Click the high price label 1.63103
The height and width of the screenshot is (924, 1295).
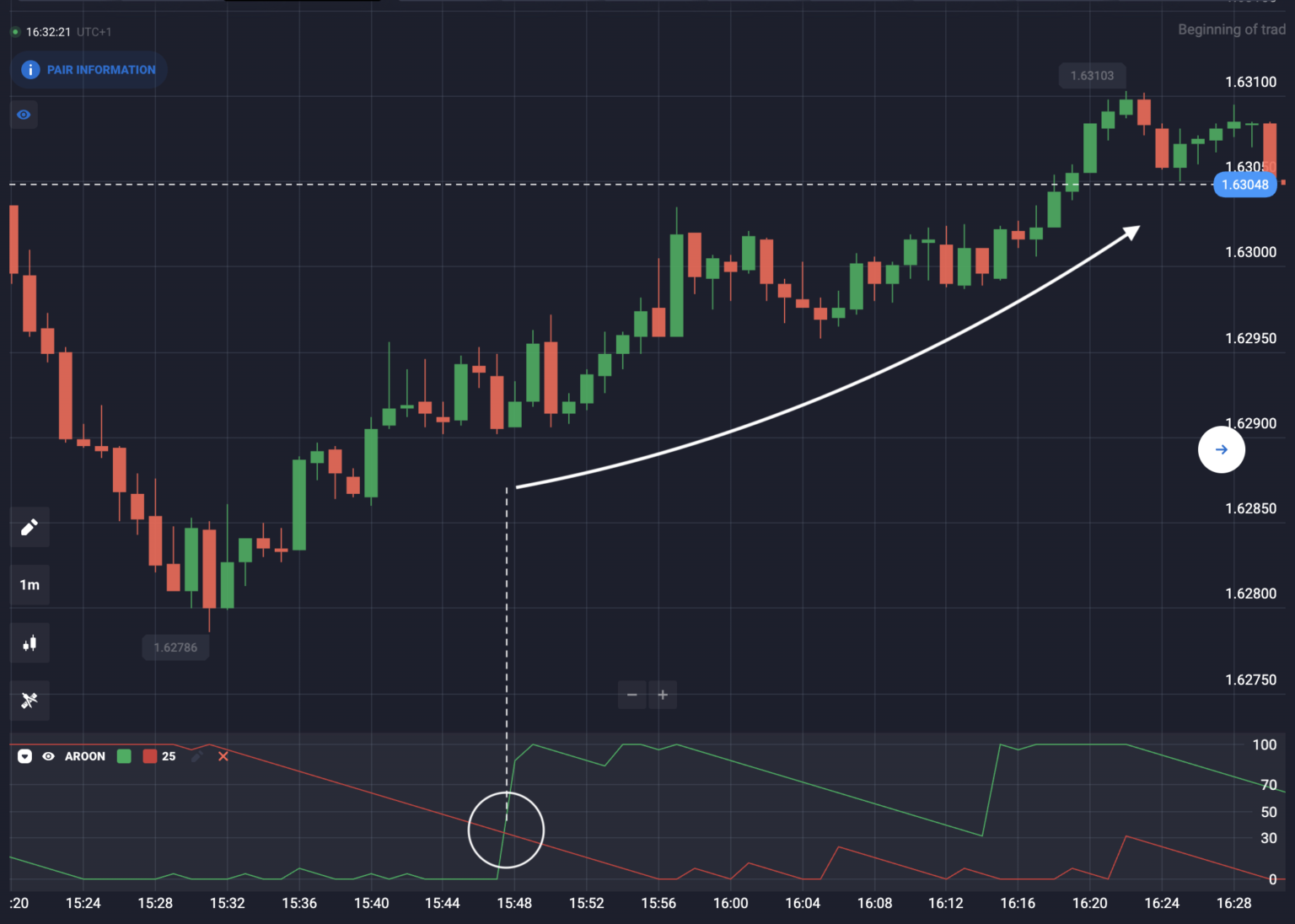tap(1093, 76)
